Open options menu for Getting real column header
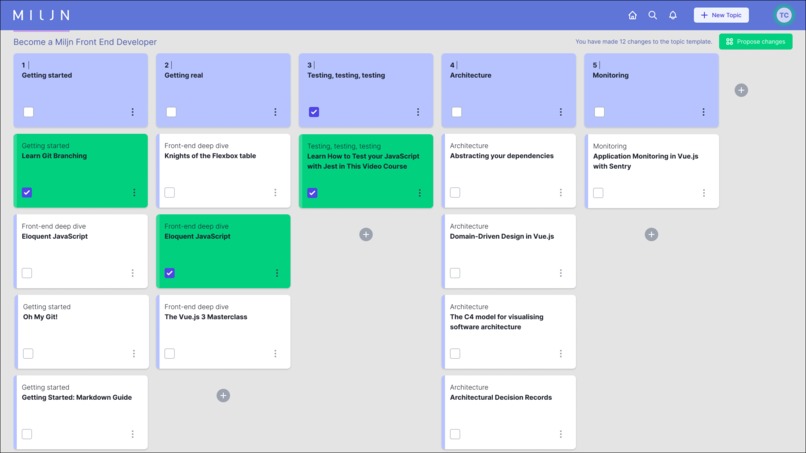This screenshot has height=453, width=806. point(276,112)
